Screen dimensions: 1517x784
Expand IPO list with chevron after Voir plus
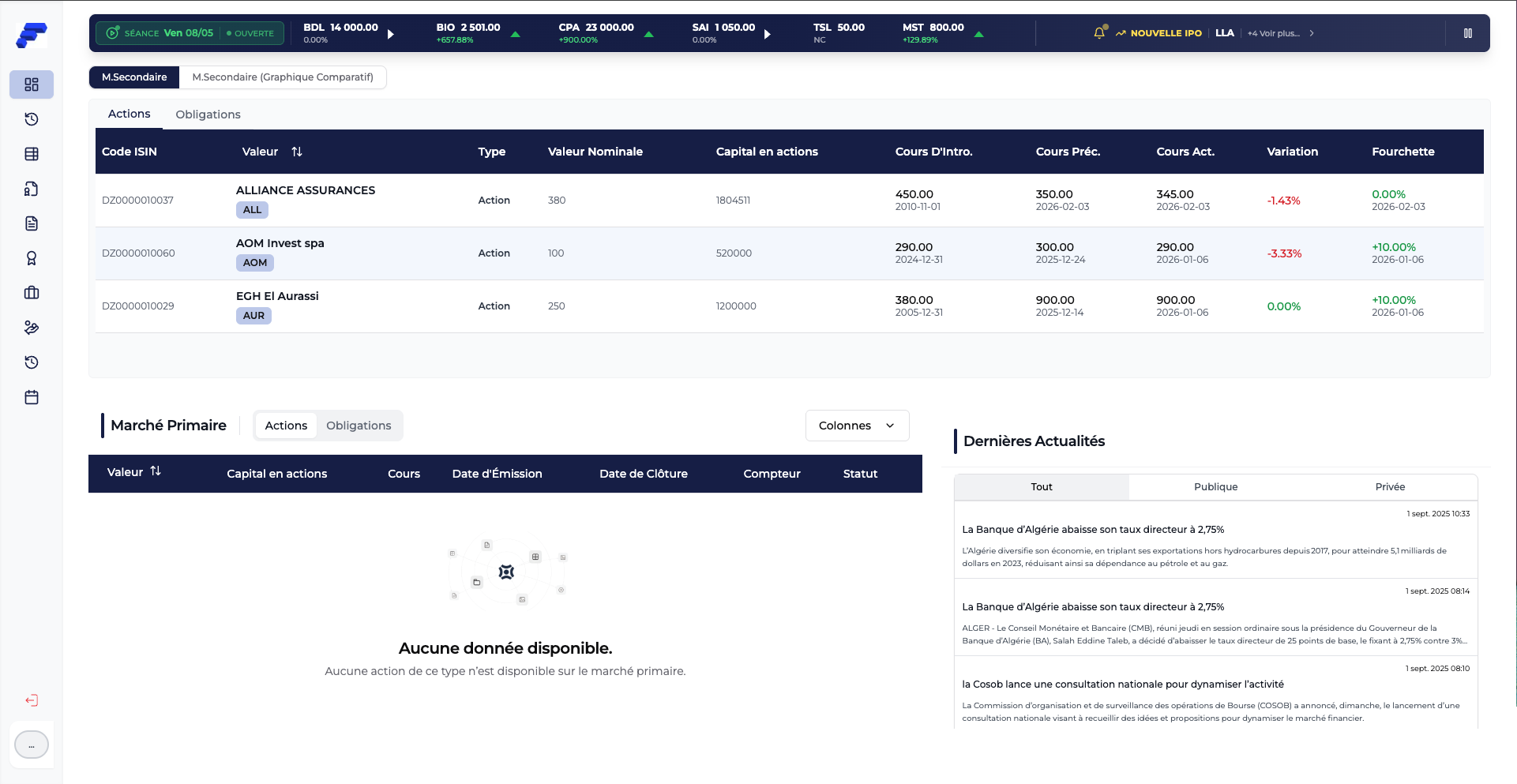[x=1312, y=33]
